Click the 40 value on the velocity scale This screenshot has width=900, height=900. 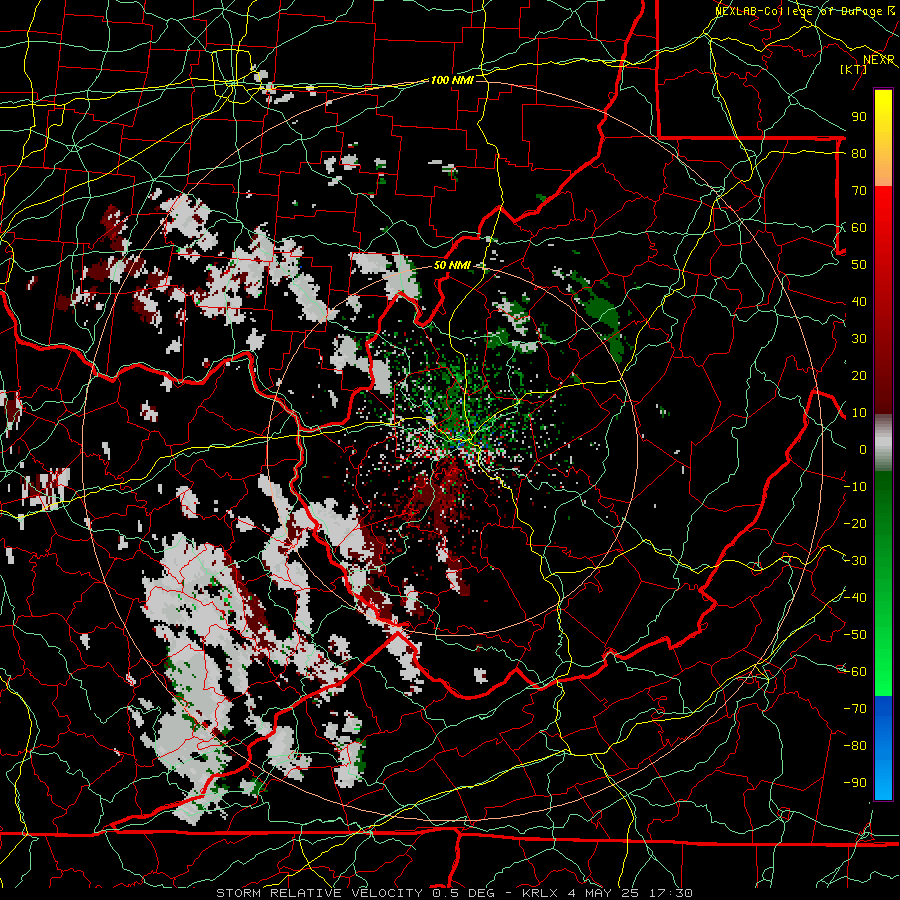pyautogui.click(x=859, y=301)
